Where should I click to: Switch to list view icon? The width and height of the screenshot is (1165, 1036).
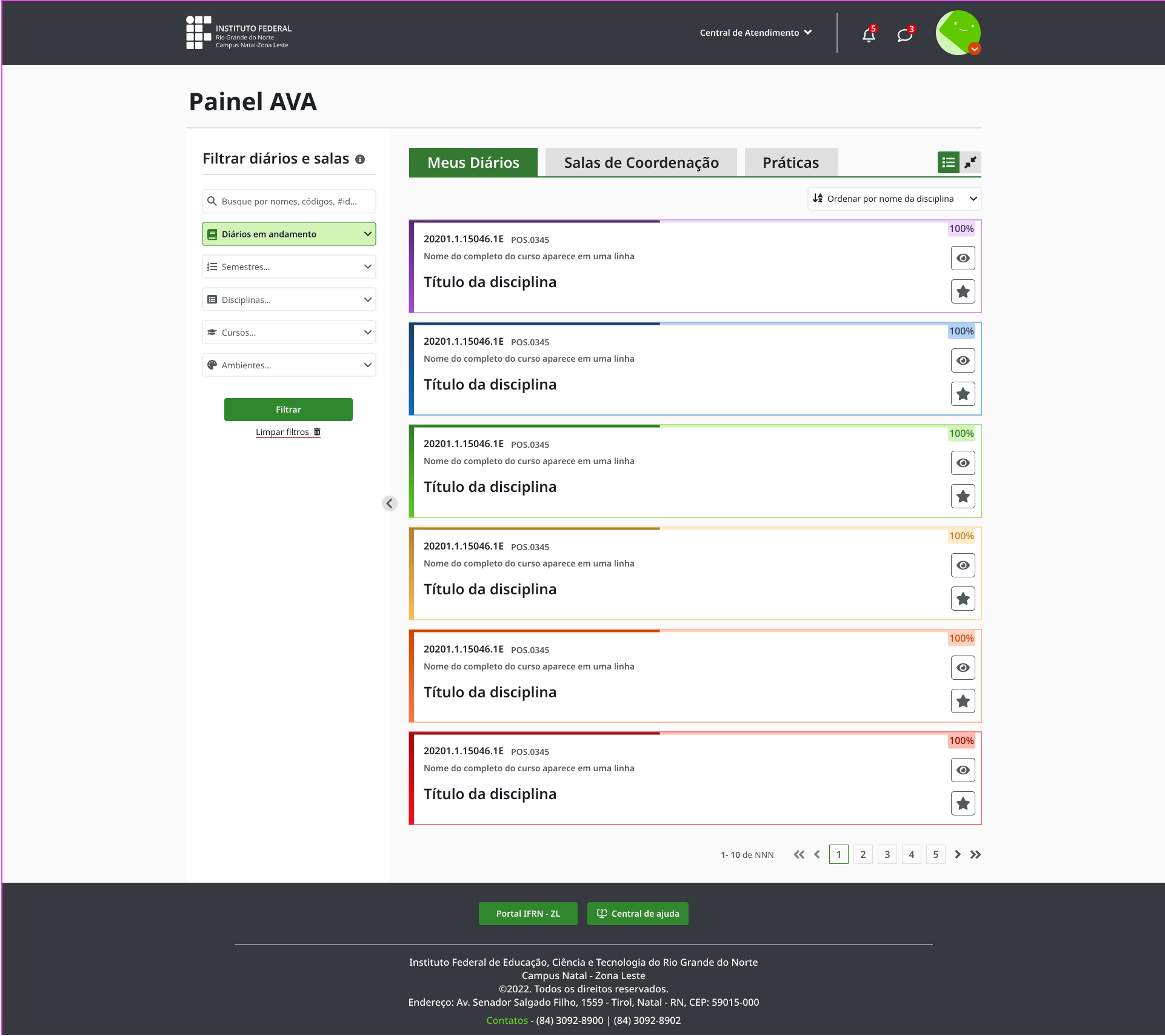pos(949,162)
